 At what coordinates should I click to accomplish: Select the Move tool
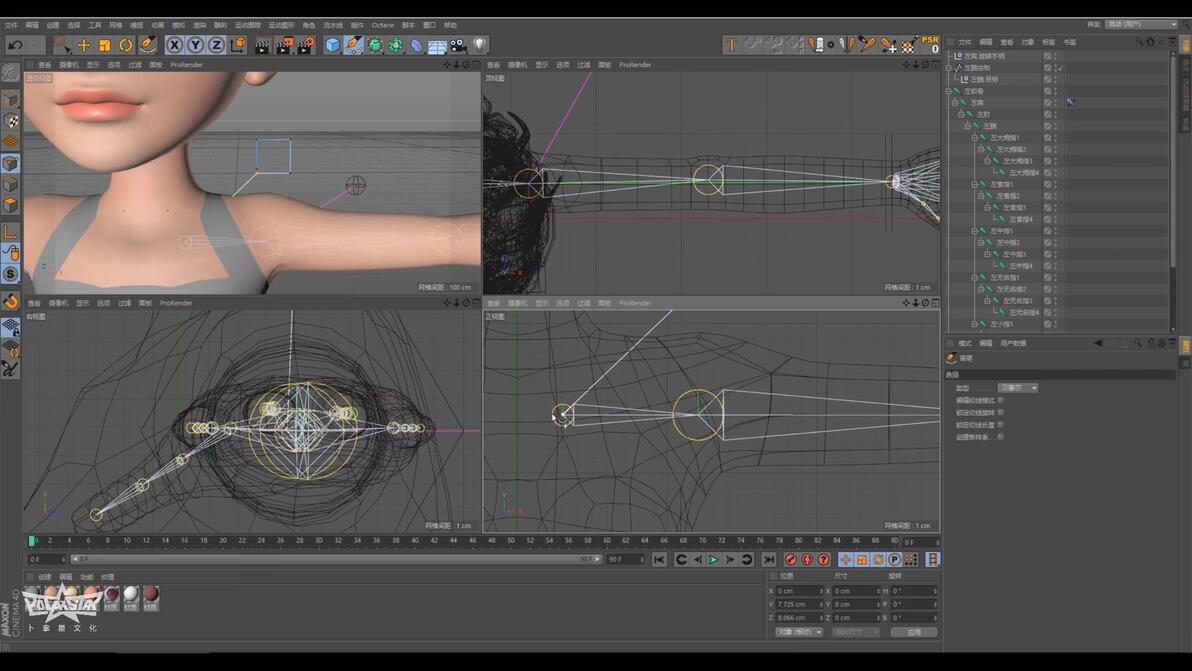84,45
